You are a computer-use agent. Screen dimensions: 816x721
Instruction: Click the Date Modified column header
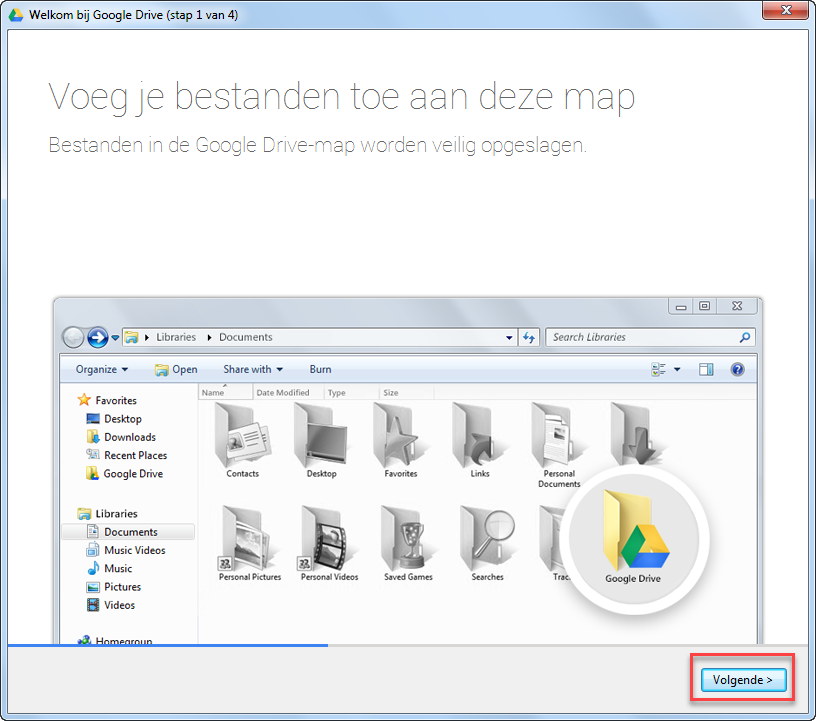(288, 393)
